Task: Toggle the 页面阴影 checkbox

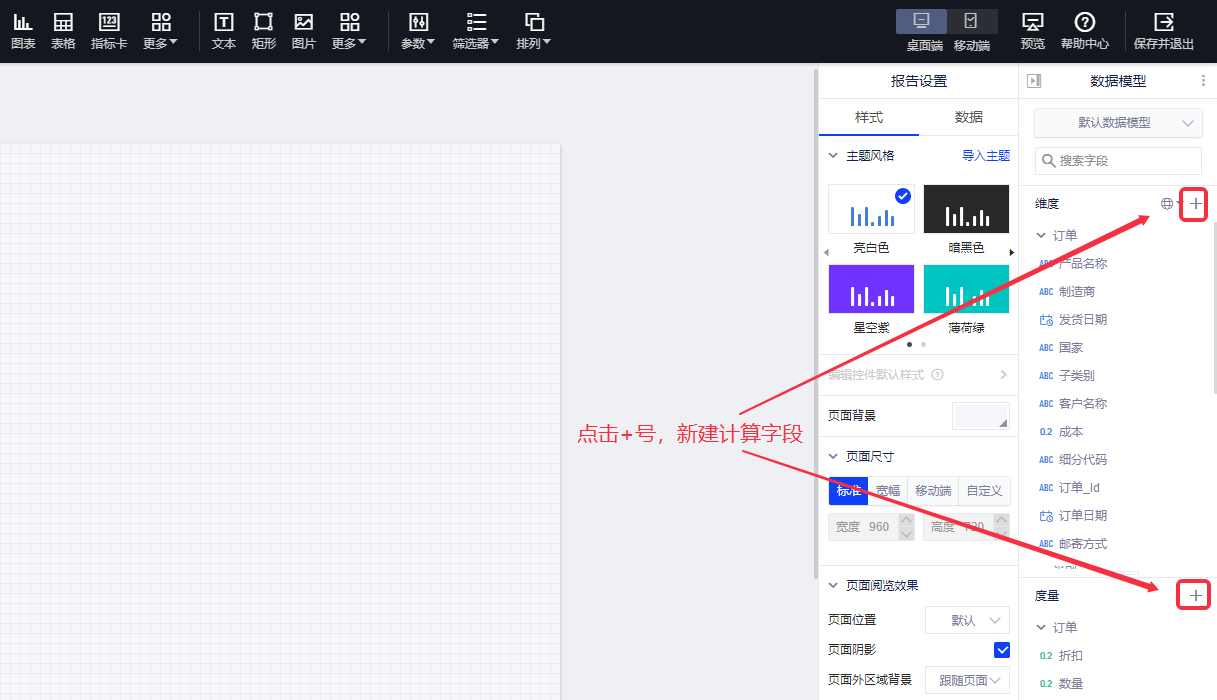Action: pos(1001,650)
